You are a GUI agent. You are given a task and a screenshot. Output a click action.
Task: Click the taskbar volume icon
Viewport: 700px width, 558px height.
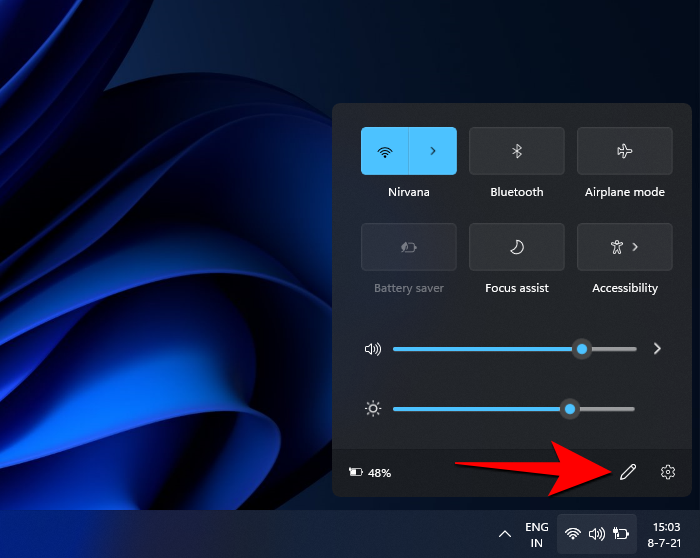click(x=596, y=533)
